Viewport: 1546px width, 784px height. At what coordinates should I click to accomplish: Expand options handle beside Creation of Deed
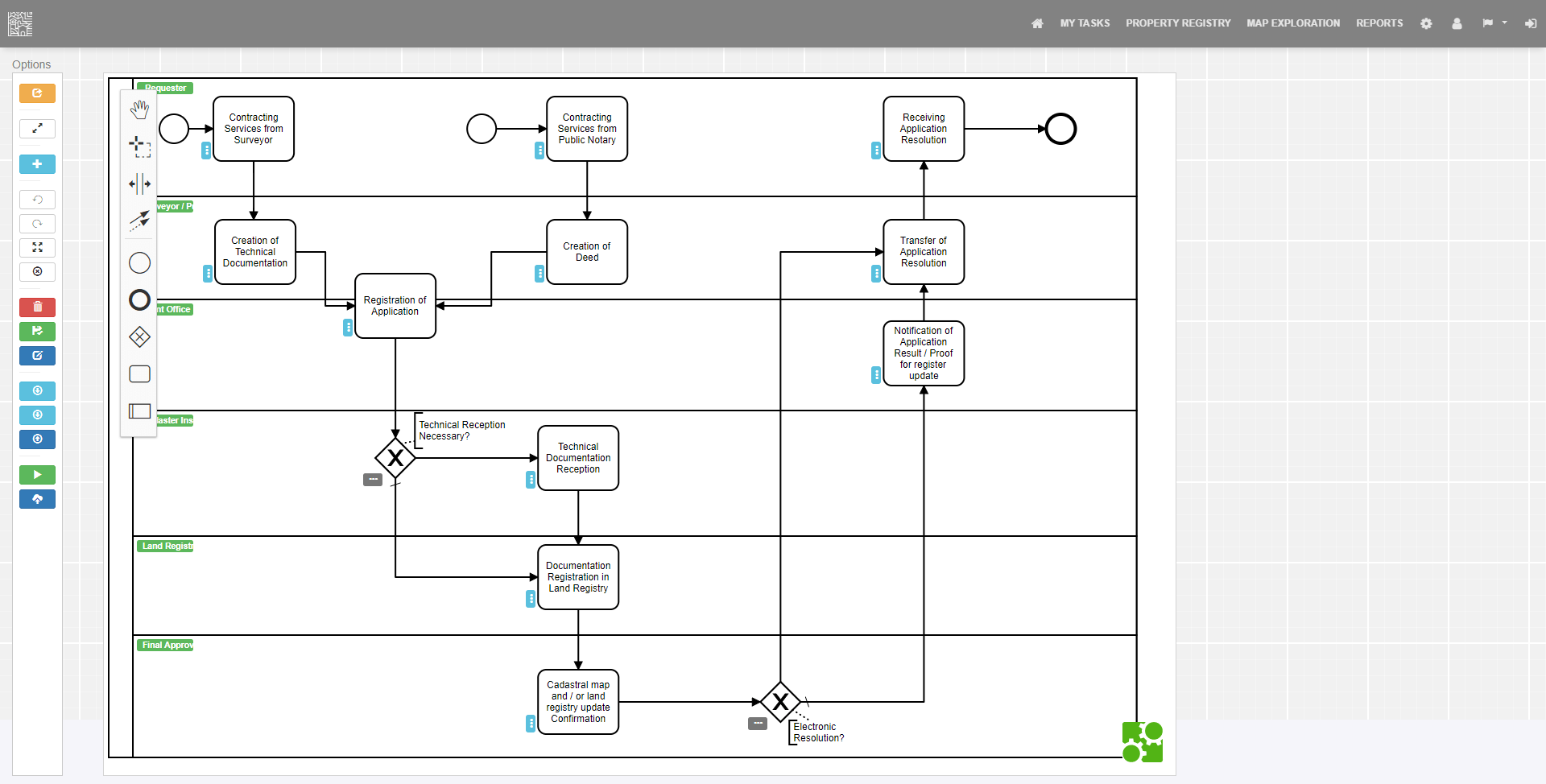point(539,274)
